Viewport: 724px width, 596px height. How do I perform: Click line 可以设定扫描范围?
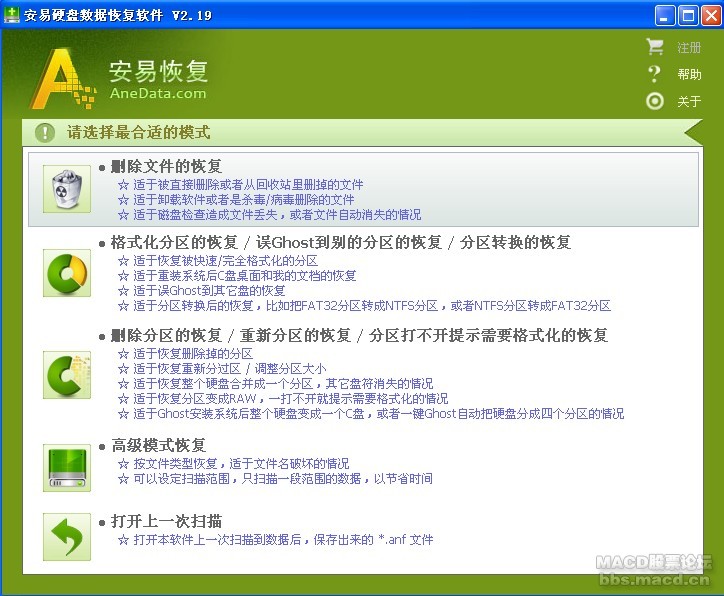(283, 478)
